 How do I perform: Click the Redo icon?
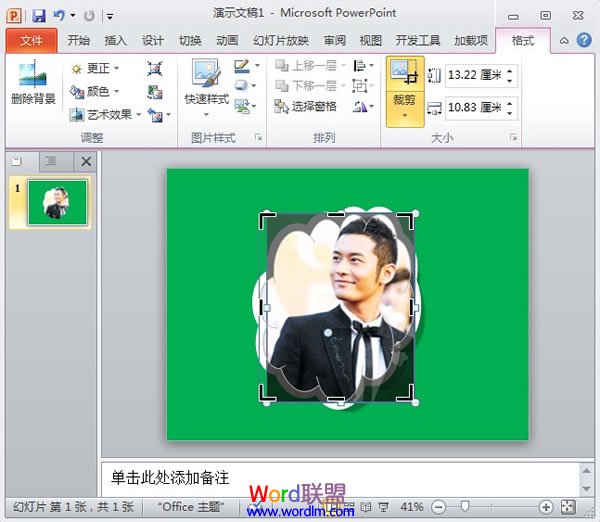pyautogui.click(x=89, y=16)
